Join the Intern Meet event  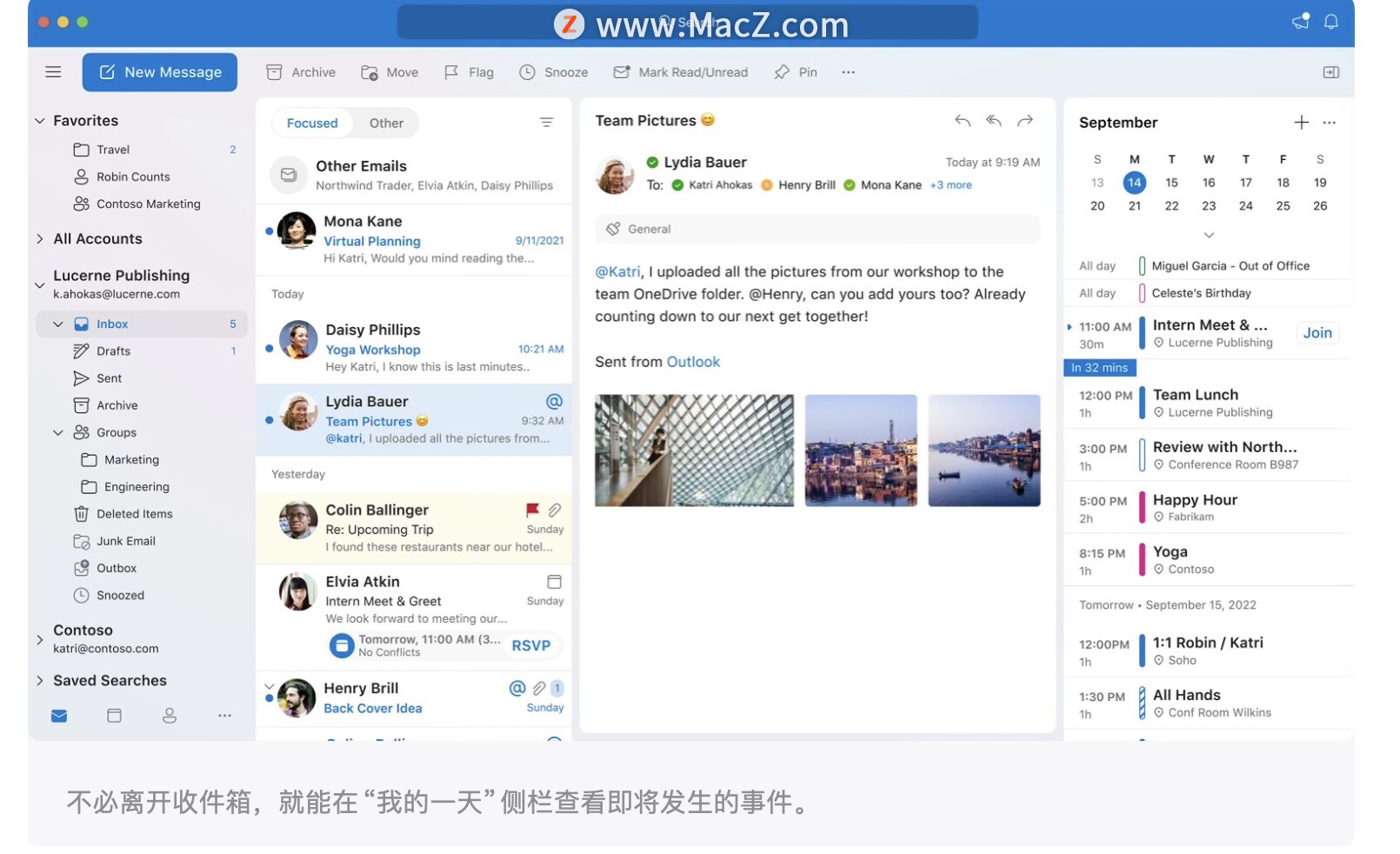tap(1317, 333)
